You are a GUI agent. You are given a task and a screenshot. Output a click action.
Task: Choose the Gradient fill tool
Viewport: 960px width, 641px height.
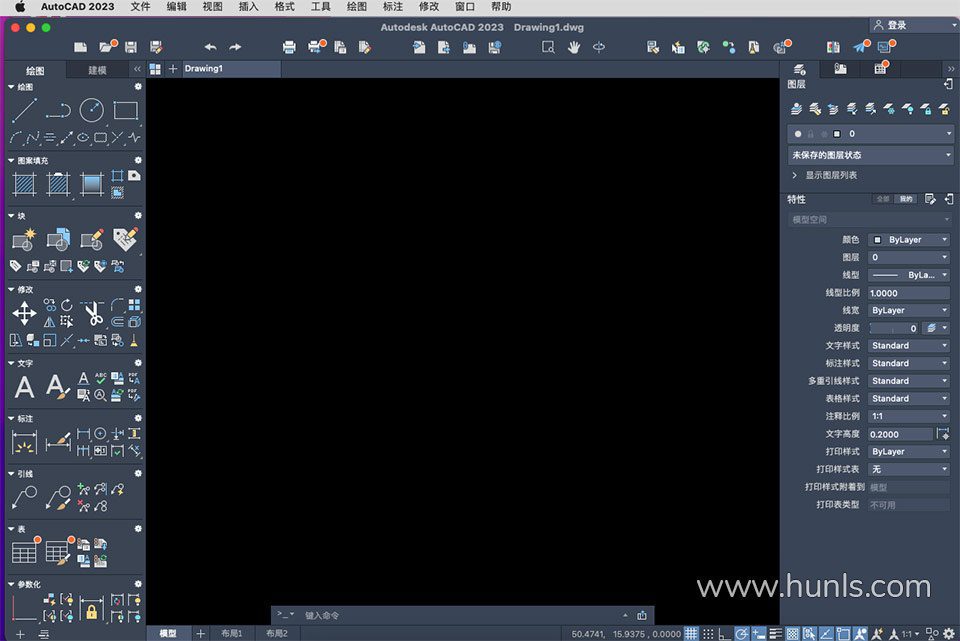point(92,184)
